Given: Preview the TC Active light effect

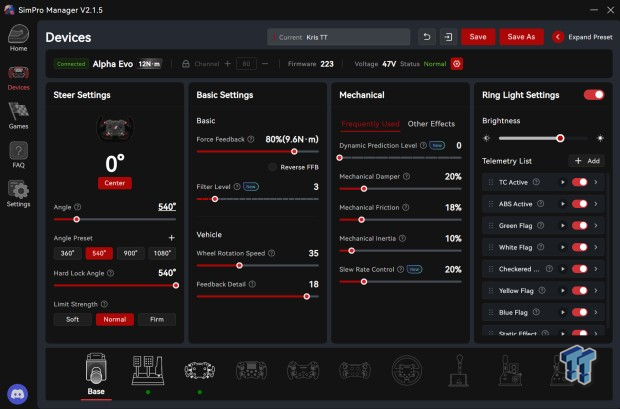Looking at the screenshot, I should click(562, 182).
